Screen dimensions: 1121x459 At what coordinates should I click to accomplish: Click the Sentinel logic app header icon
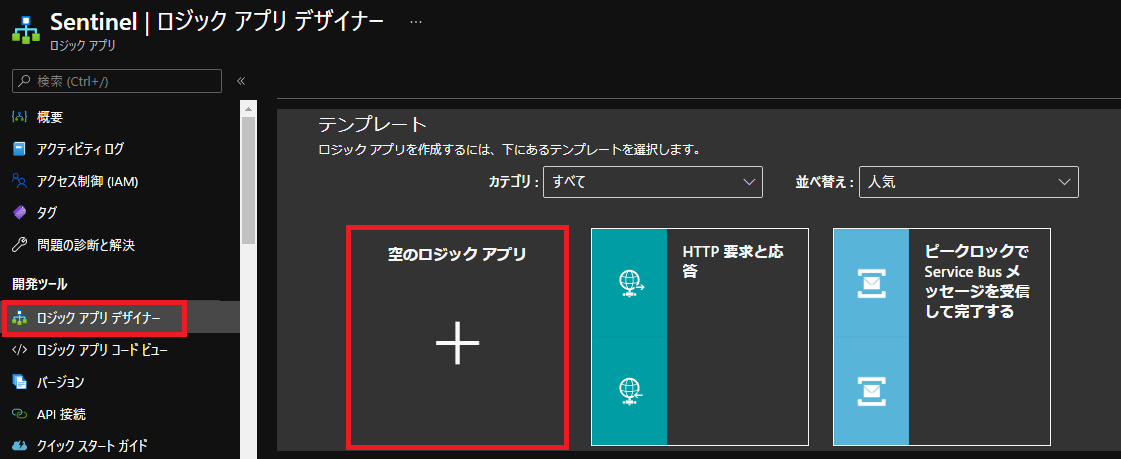26,29
